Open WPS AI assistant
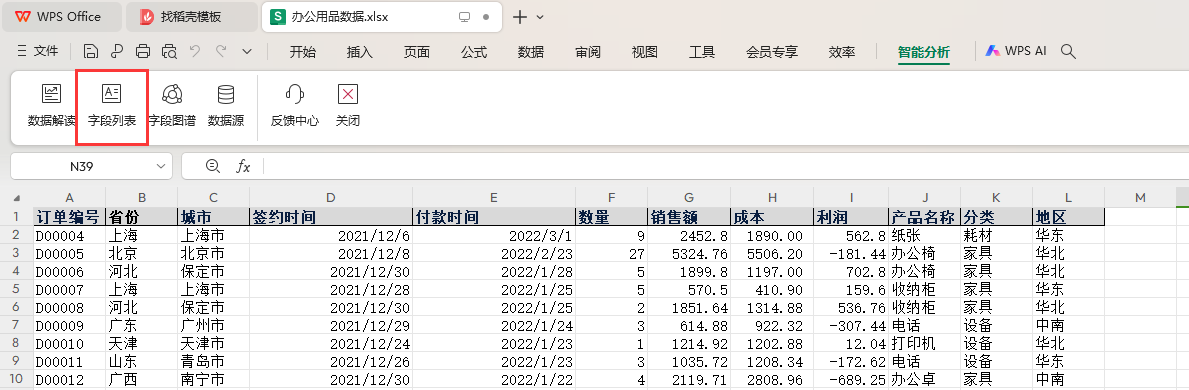This screenshot has width=1189, height=390. (x=1016, y=52)
